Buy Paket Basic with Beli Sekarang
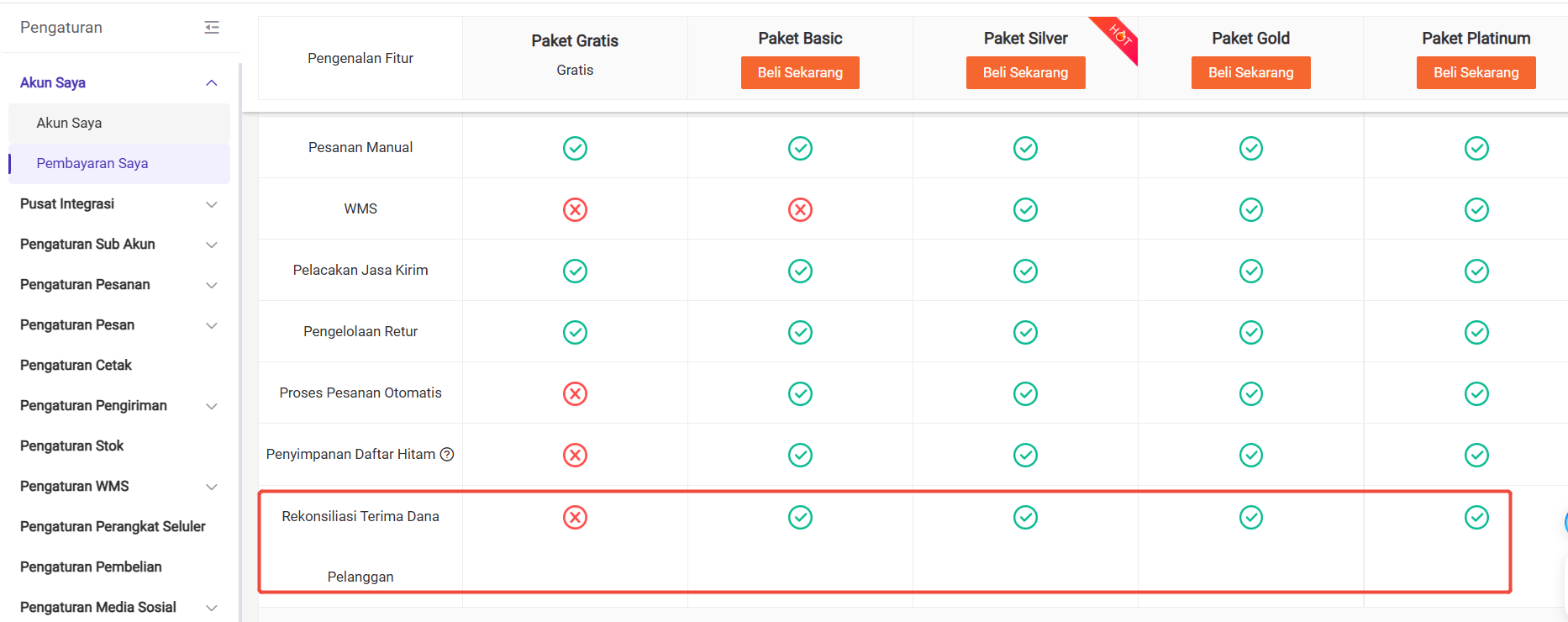 click(800, 72)
